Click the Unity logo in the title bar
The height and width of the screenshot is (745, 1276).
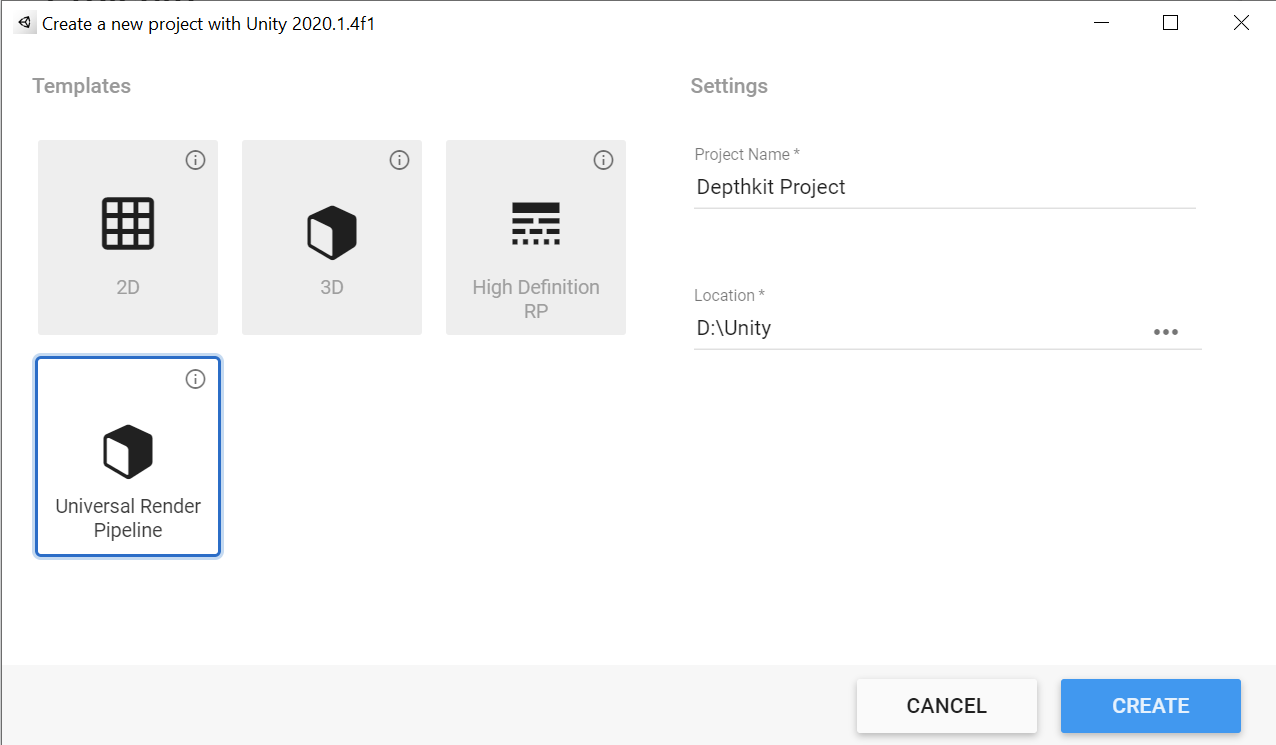[25, 23]
